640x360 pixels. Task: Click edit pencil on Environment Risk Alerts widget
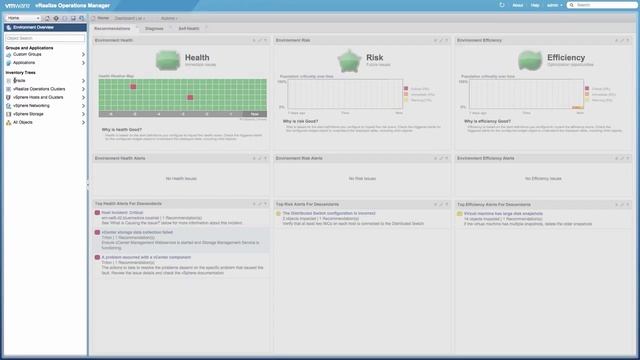tap(441, 158)
